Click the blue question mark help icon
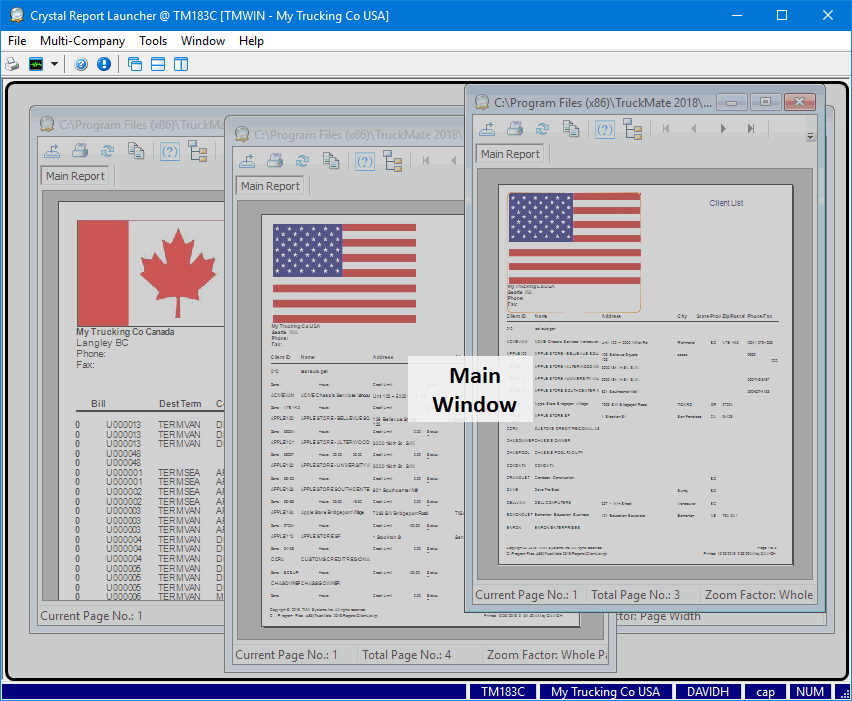The height and width of the screenshot is (701, 852). (x=81, y=64)
